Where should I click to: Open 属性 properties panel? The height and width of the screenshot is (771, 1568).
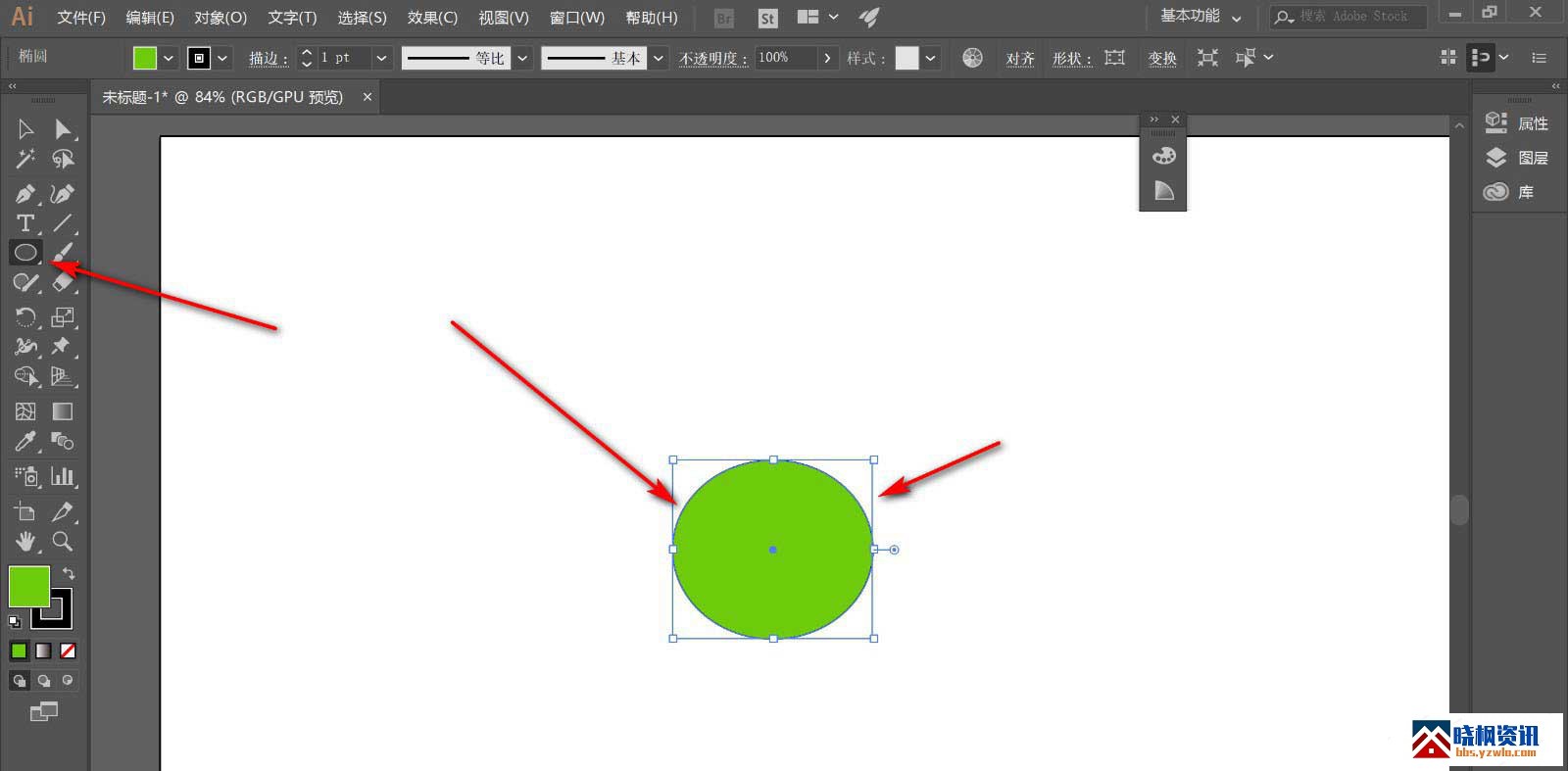click(x=1517, y=123)
